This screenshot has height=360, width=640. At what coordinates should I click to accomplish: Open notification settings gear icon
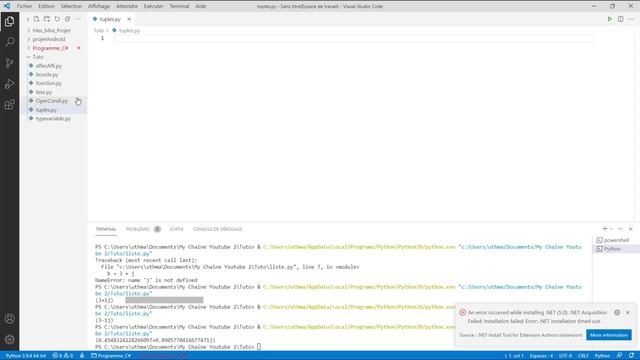(x=617, y=313)
